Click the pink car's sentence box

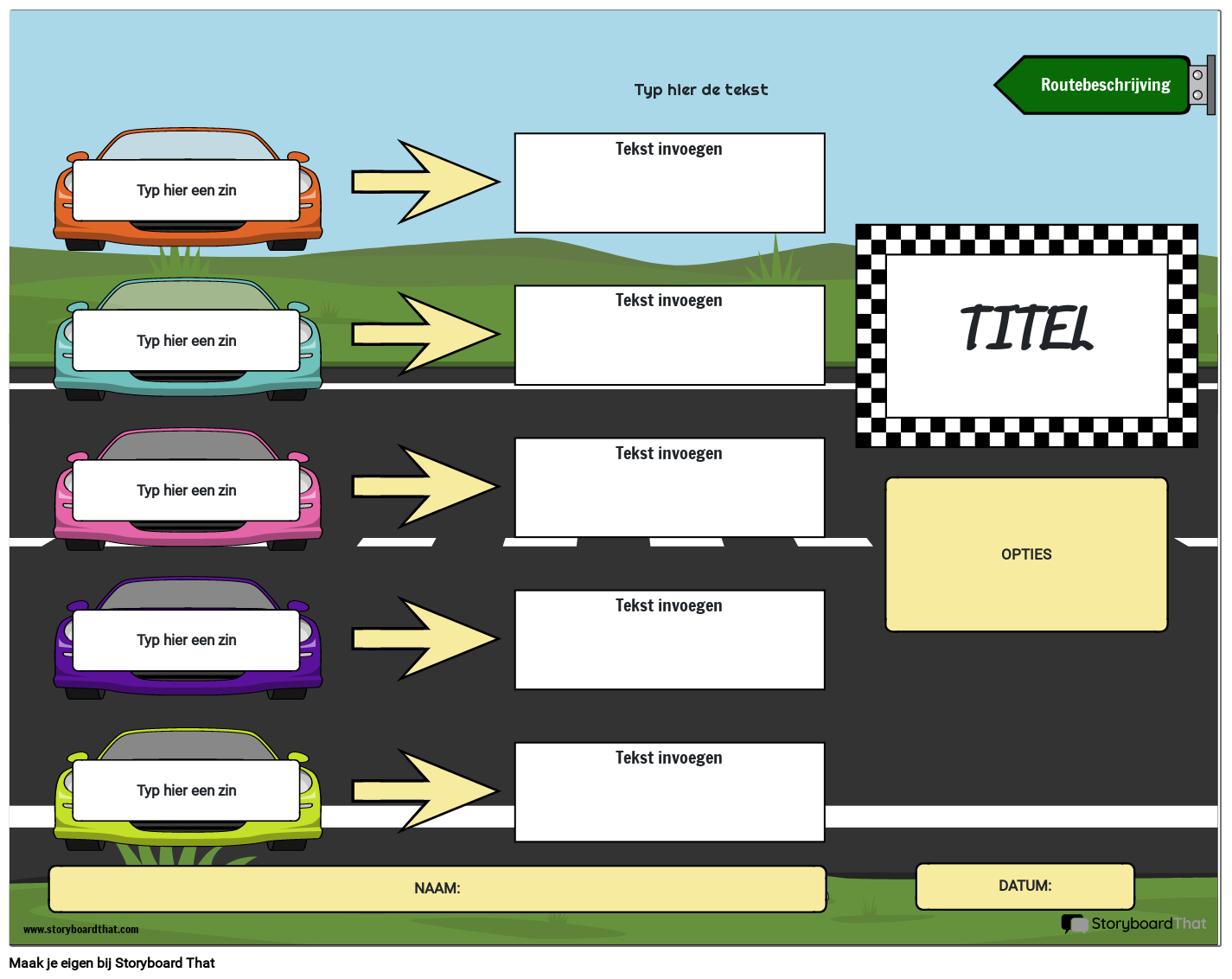186,490
